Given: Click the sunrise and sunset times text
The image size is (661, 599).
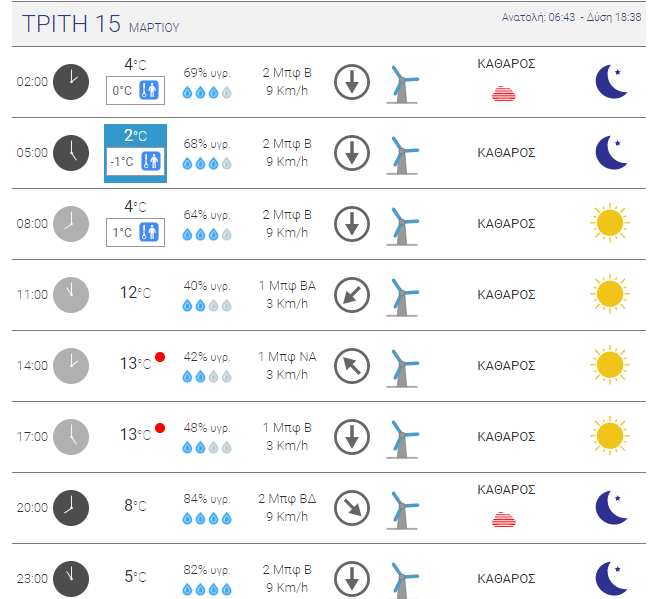Looking at the screenshot, I should coord(571,18).
